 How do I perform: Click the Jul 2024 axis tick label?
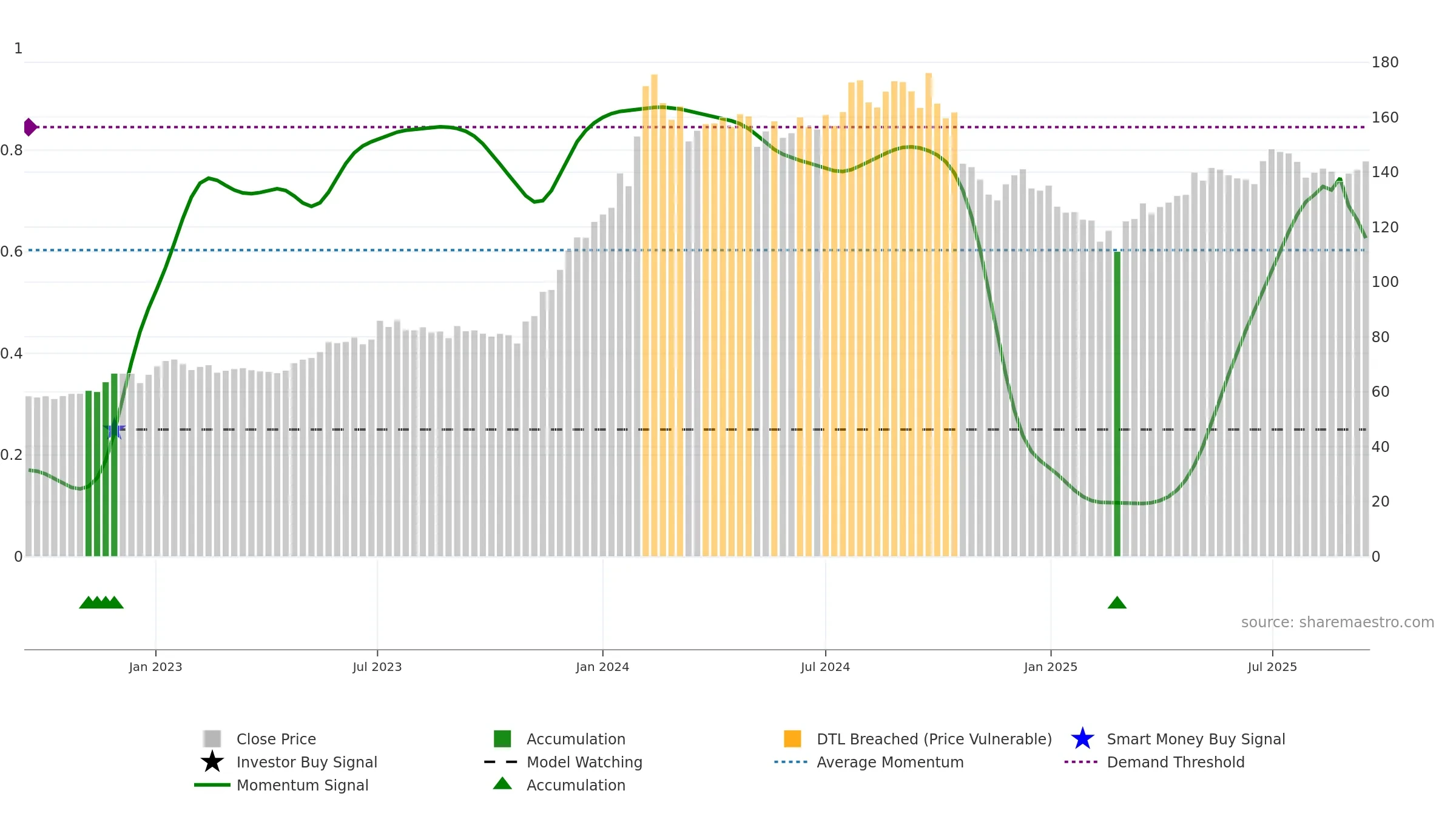click(x=825, y=667)
